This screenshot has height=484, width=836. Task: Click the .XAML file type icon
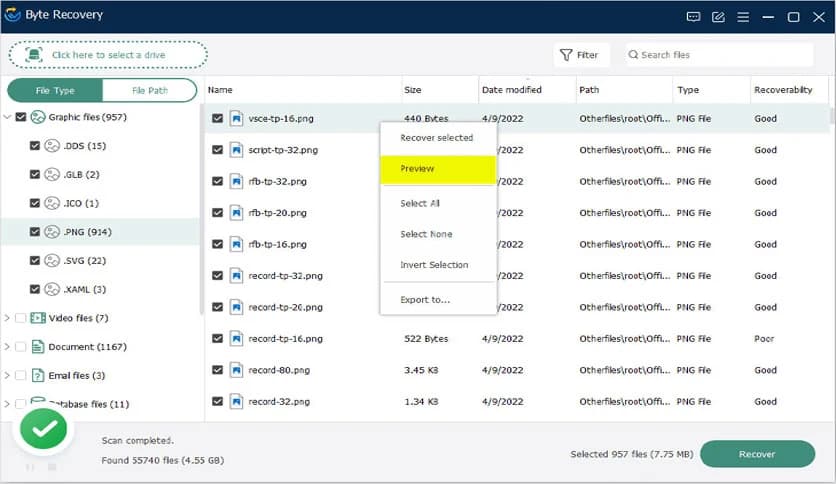pyautogui.click(x=52, y=289)
